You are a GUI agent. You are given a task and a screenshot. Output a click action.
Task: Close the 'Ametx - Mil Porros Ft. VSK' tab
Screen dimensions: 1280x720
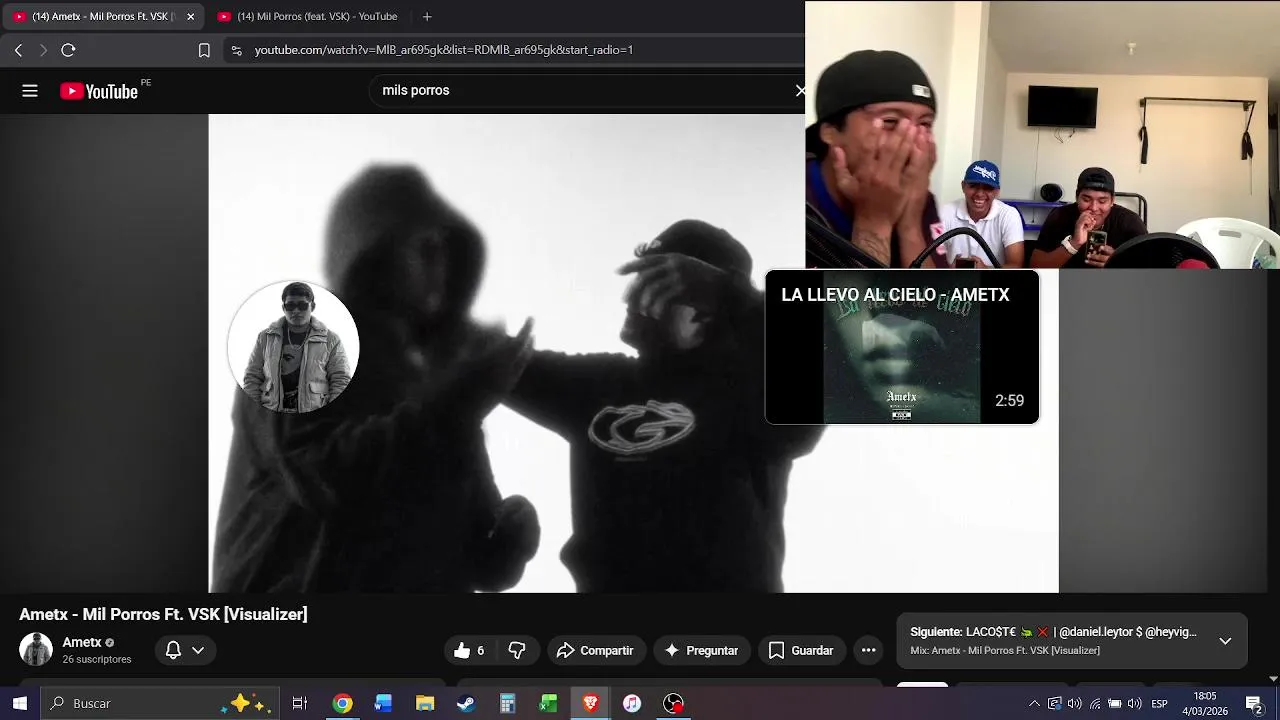coord(190,16)
